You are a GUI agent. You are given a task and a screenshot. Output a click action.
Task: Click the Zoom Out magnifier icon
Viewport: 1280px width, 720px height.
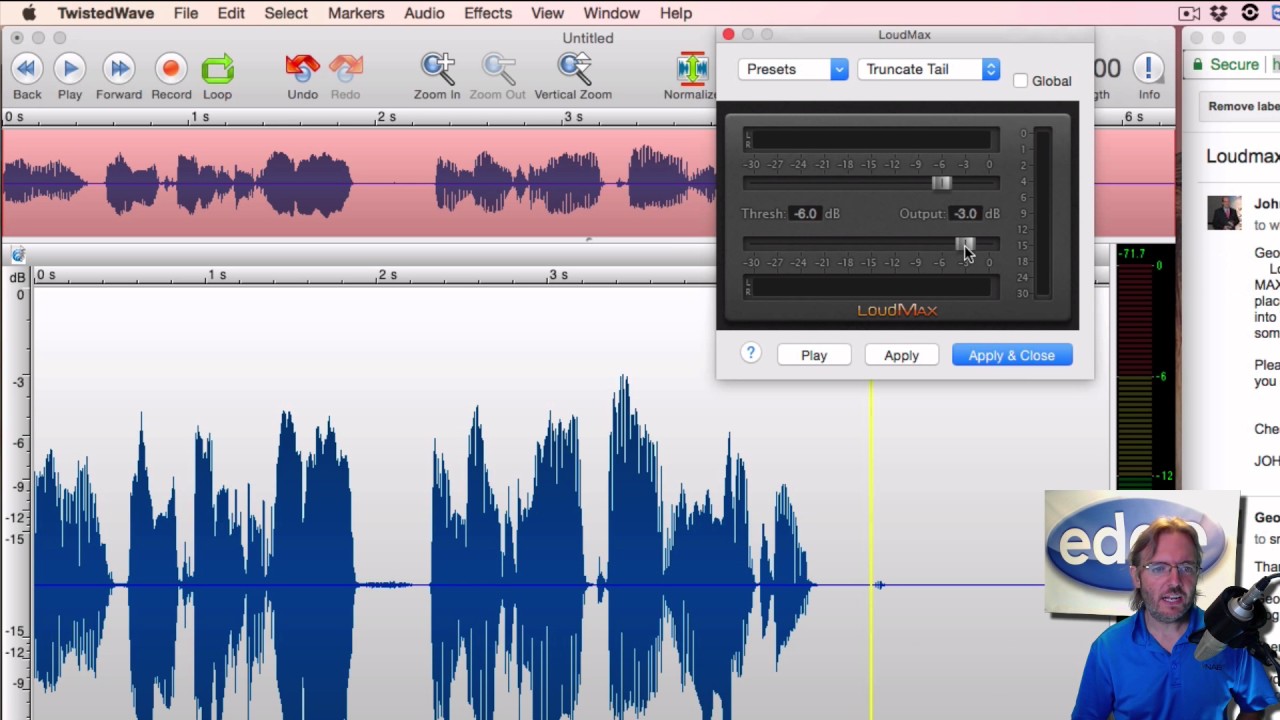pyautogui.click(x=497, y=68)
